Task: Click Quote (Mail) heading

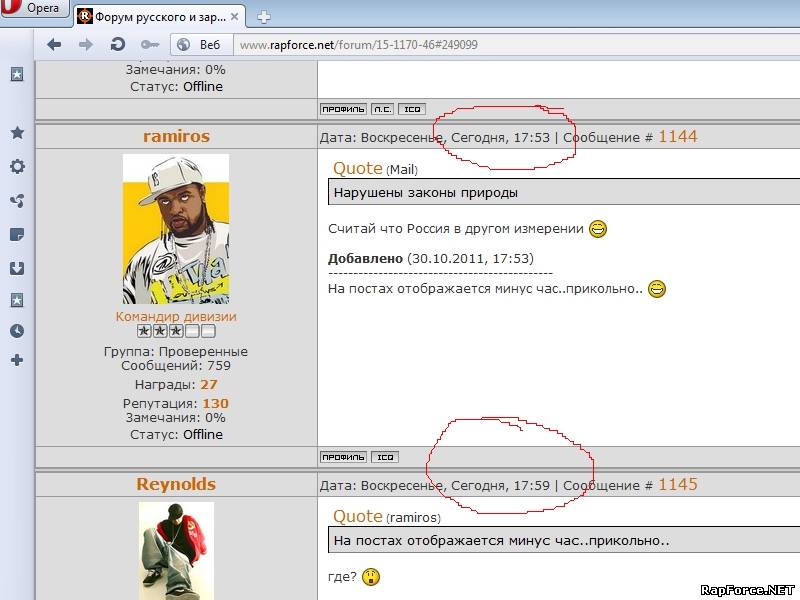Action: coord(376,168)
